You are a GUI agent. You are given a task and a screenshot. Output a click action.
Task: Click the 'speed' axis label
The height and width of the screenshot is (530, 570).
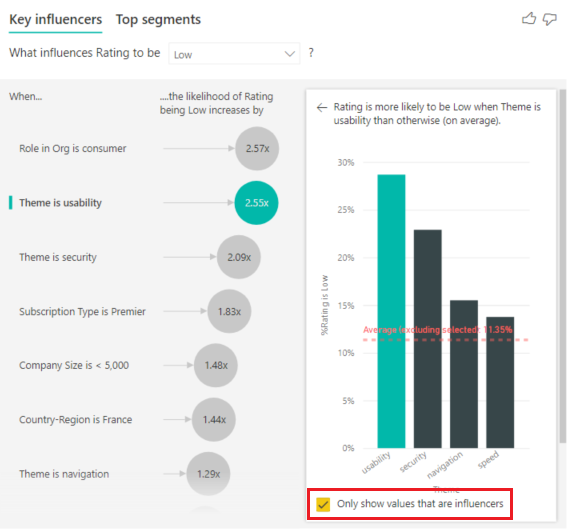pyautogui.click(x=488, y=459)
